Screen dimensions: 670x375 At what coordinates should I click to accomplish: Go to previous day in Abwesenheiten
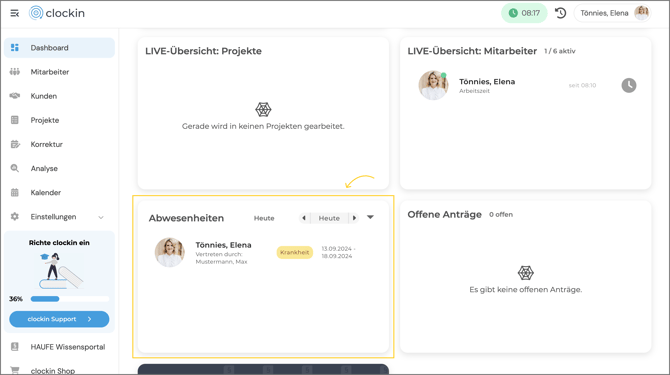304,218
